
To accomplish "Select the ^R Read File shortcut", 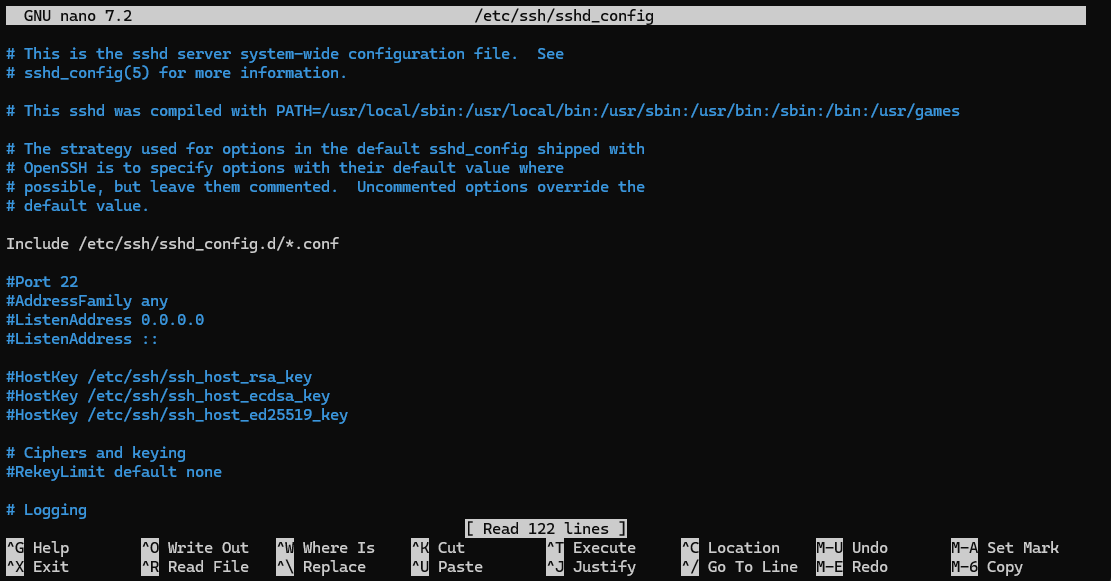I will click(x=195, y=567).
